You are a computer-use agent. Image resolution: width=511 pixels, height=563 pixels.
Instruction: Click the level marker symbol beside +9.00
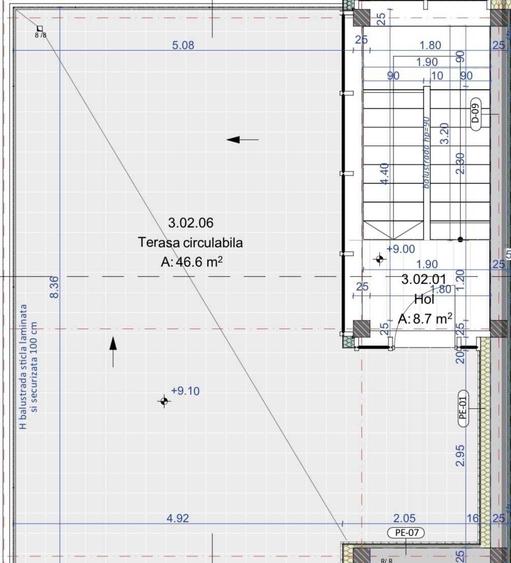tap(380, 259)
